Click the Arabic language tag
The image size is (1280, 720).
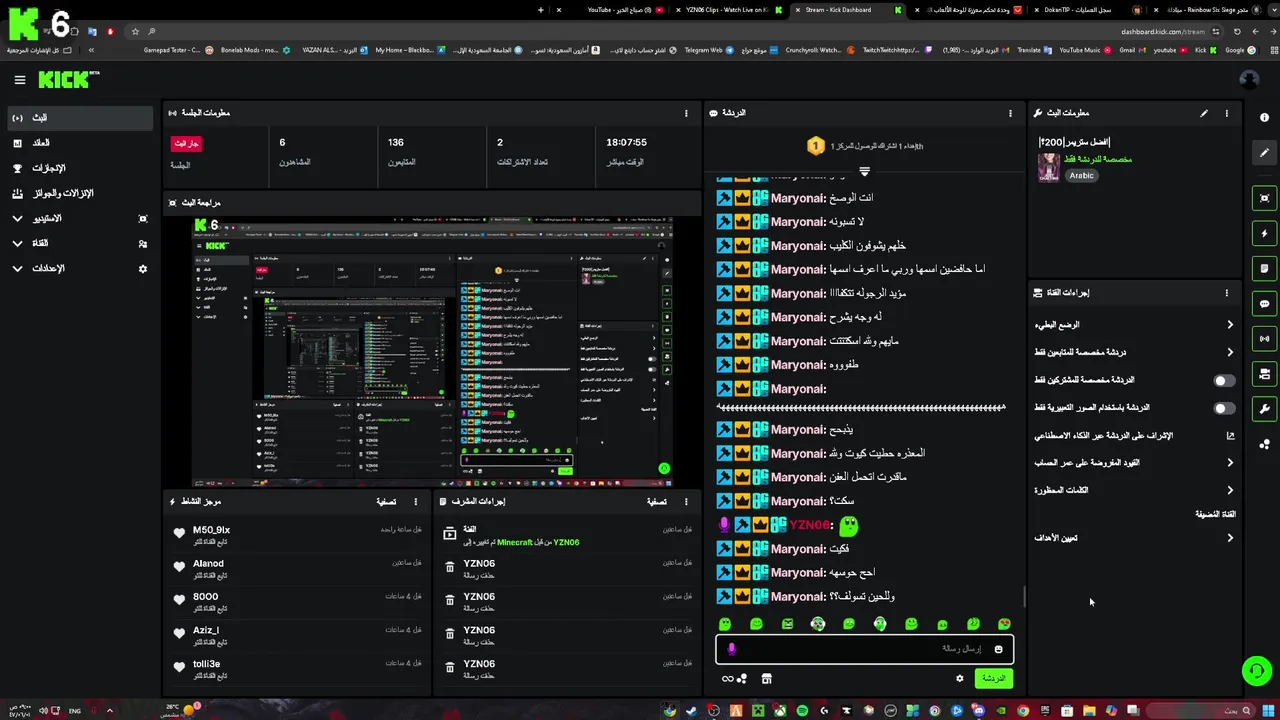point(1081,175)
